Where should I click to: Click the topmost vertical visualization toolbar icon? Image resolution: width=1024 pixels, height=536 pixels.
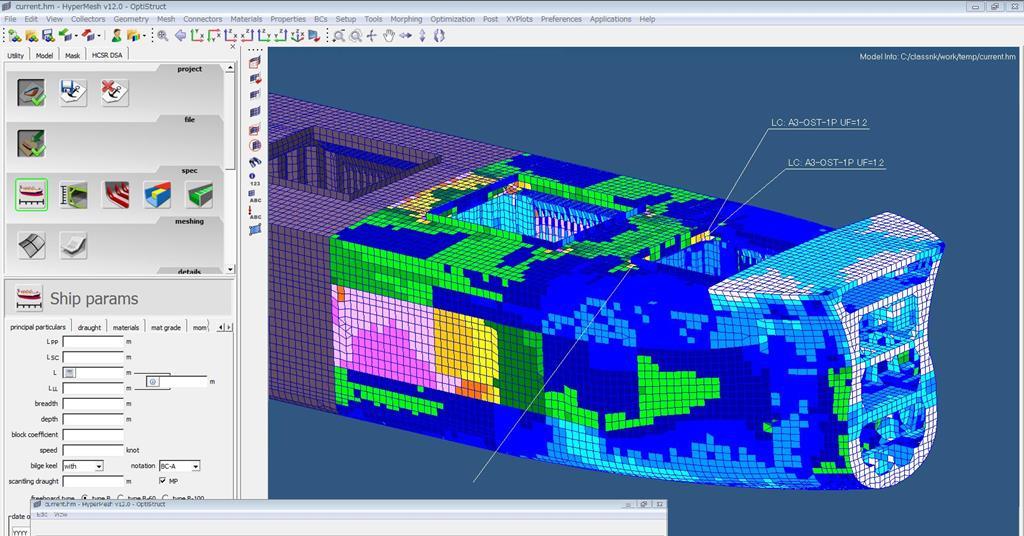click(255, 62)
